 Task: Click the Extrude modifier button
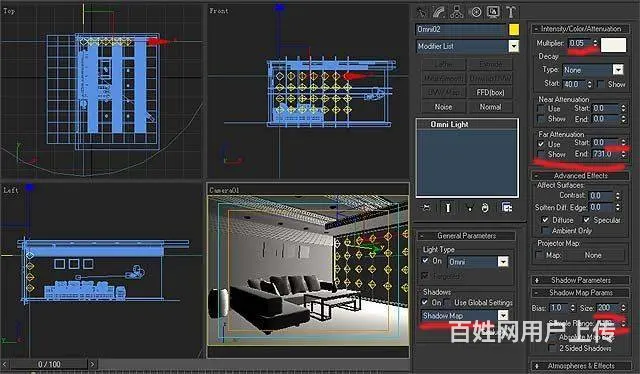490,64
